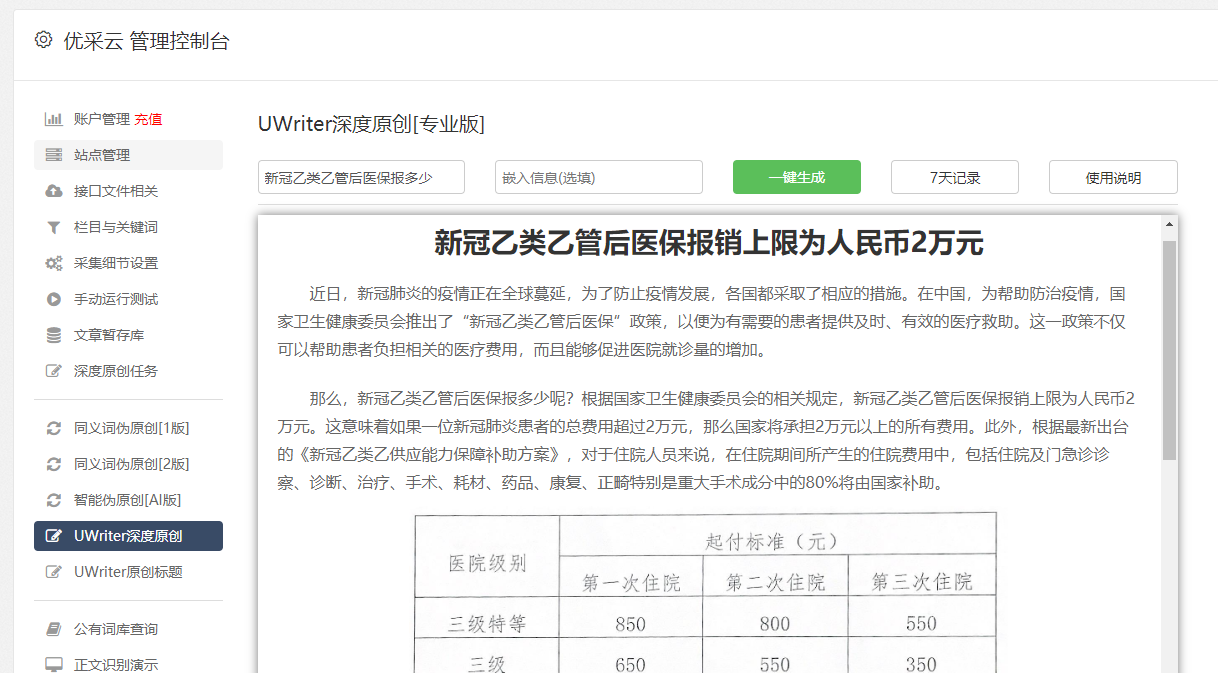Click the refresh icon for 同义词伪原创[2版]
The width and height of the screenshot is (1218, 673).
tap(54, 464)
